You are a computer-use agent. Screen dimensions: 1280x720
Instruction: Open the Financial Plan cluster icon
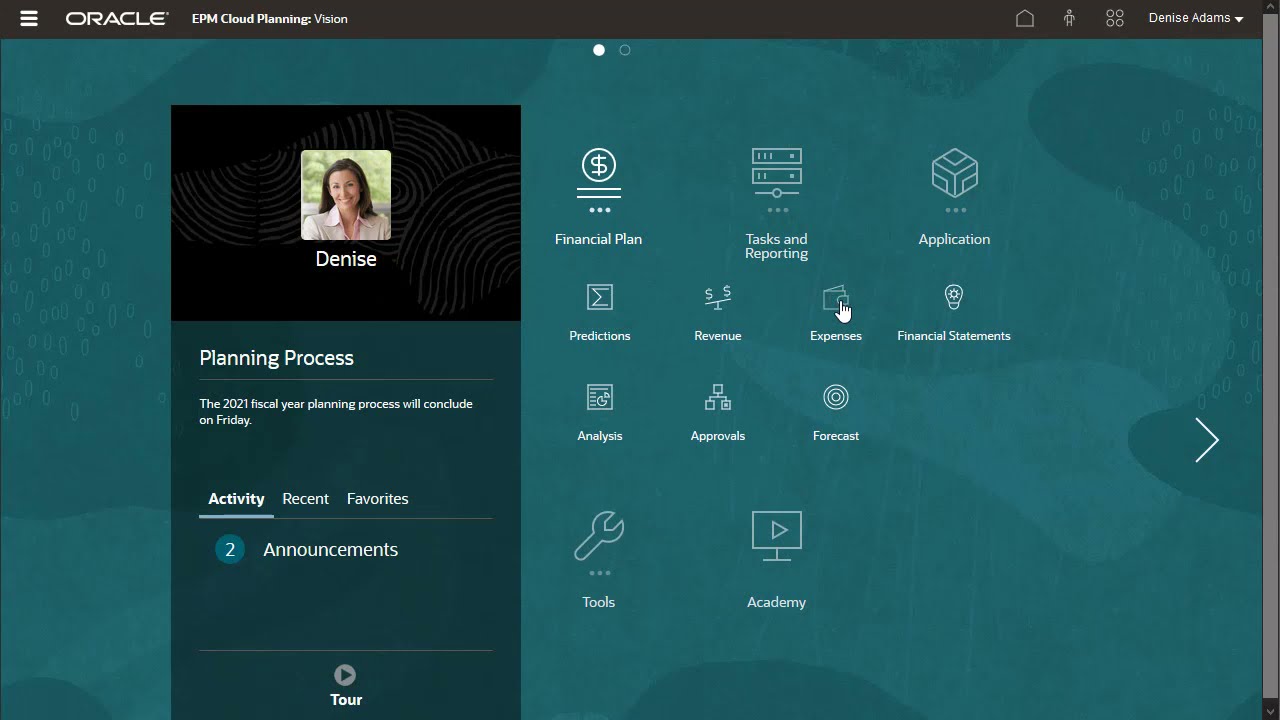(599, 173)
